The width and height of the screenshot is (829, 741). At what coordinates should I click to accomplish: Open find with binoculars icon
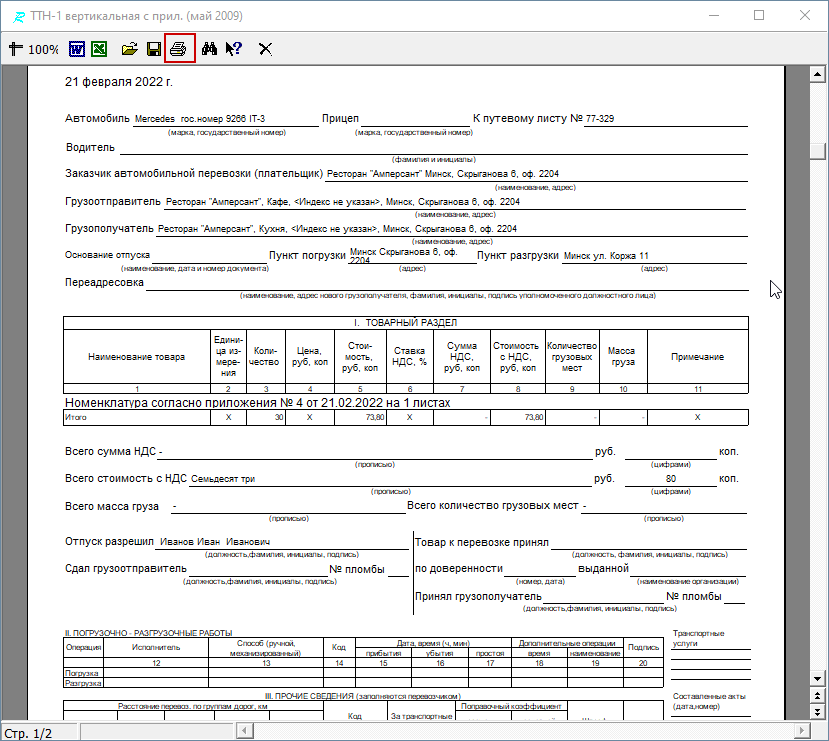tap(210, 48)
